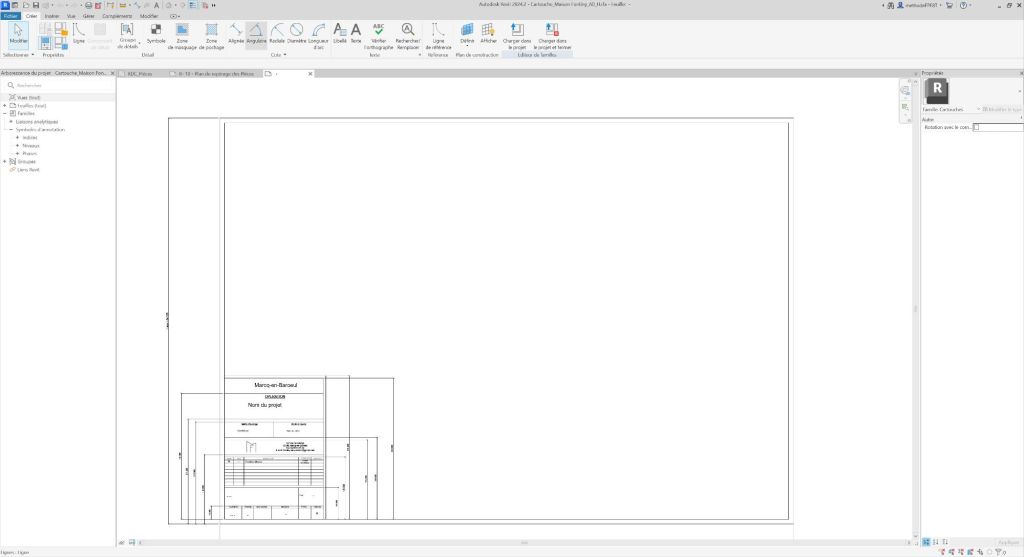Image resolution: width=1024 pixels, height=557 pixels.
Task: Open the Sélectionner dropdown under Modifier
Action: pyautogui.click(x=18, y=55)
